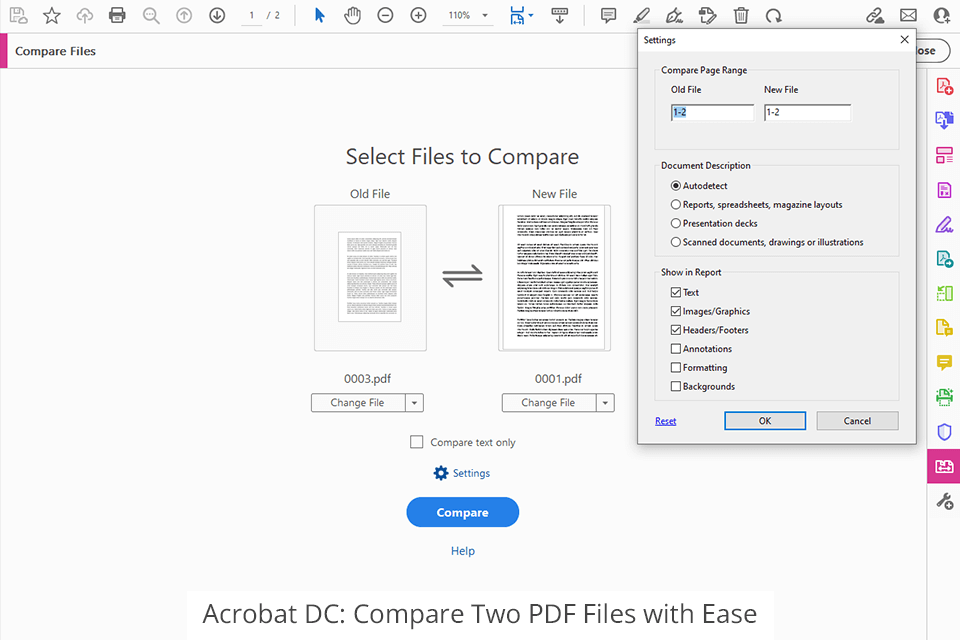Open the Export PDF sidebar tool
Screen dimensions: 960x640
[x=944, y=120]
